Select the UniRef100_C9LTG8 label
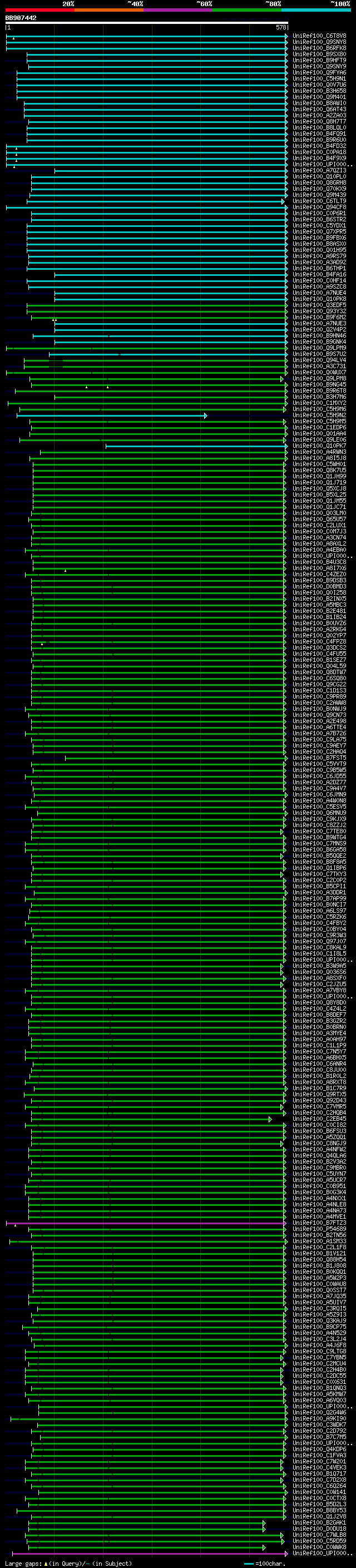 319,1352
